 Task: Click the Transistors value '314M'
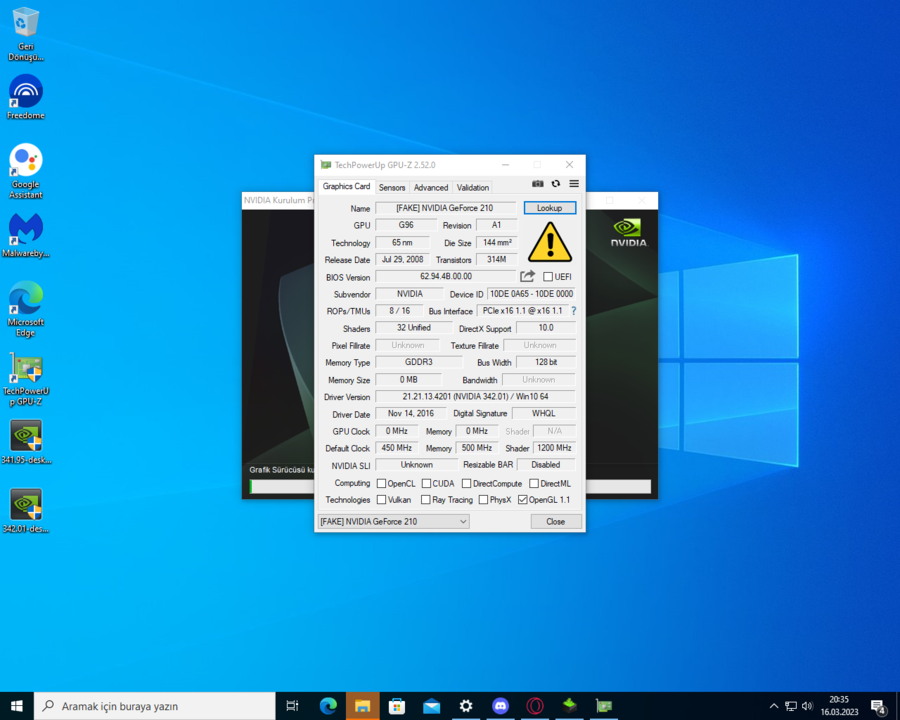(496, 260)
